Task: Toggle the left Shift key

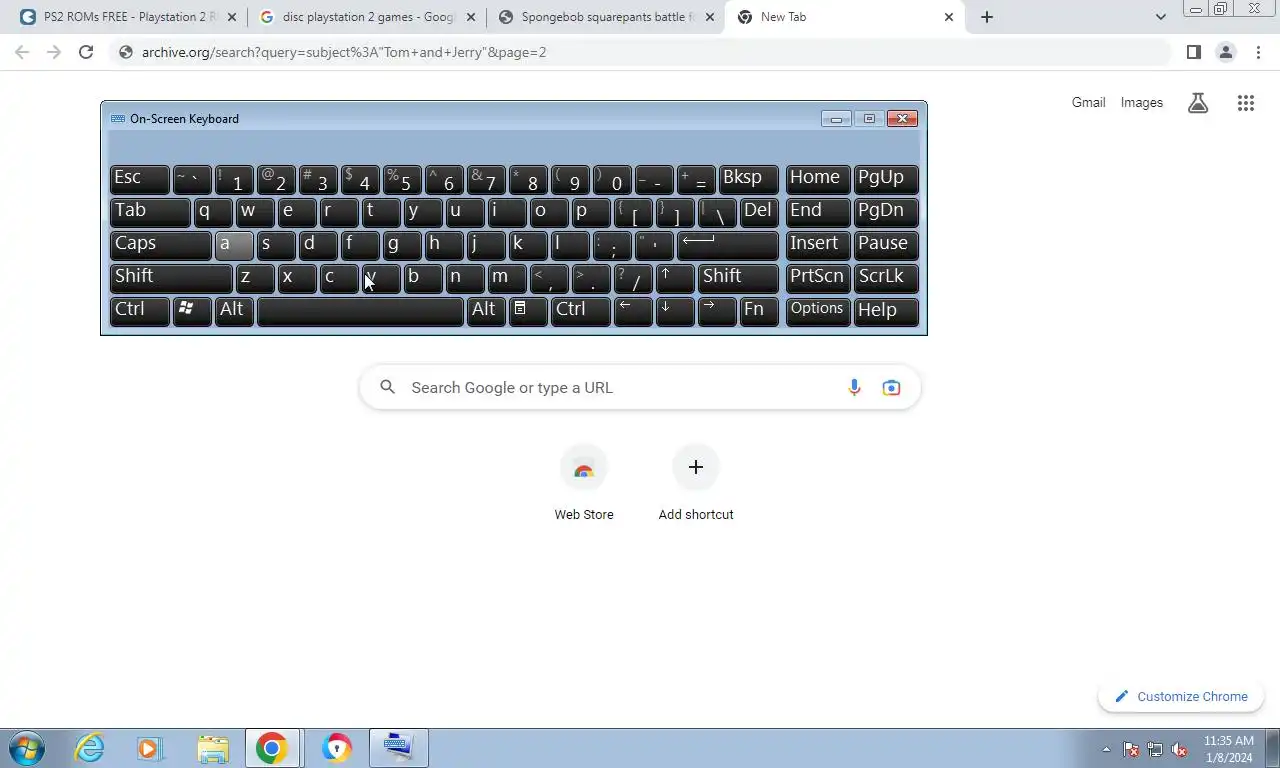Action: 170,278
